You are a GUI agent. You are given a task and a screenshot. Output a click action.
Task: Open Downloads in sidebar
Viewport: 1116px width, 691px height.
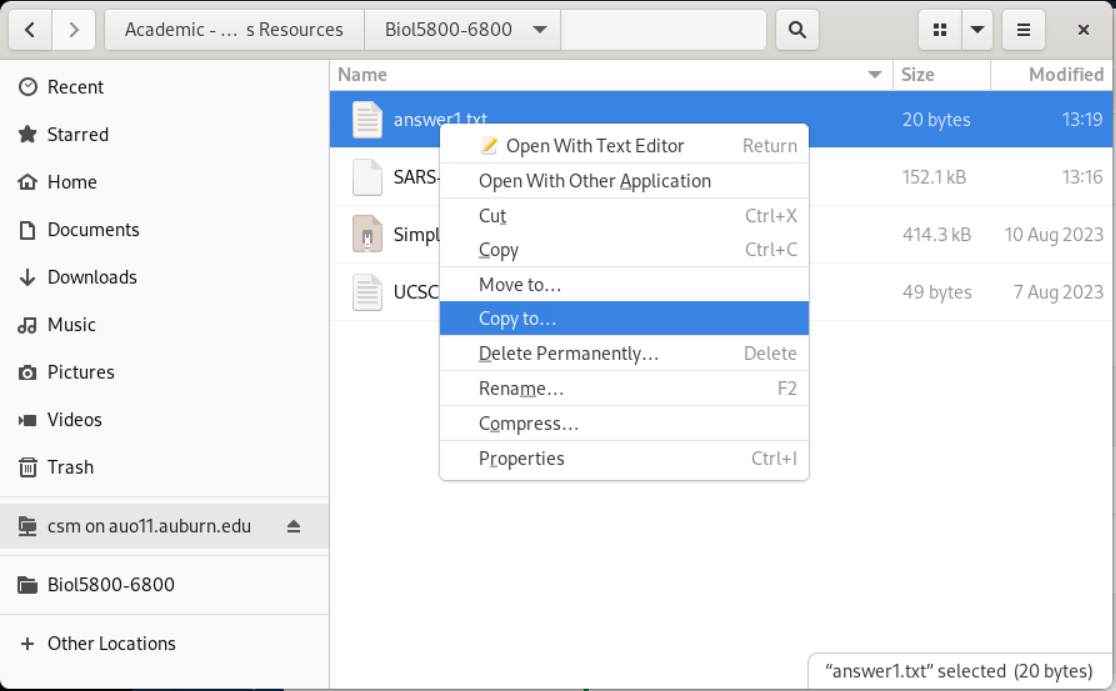point(164,278)
